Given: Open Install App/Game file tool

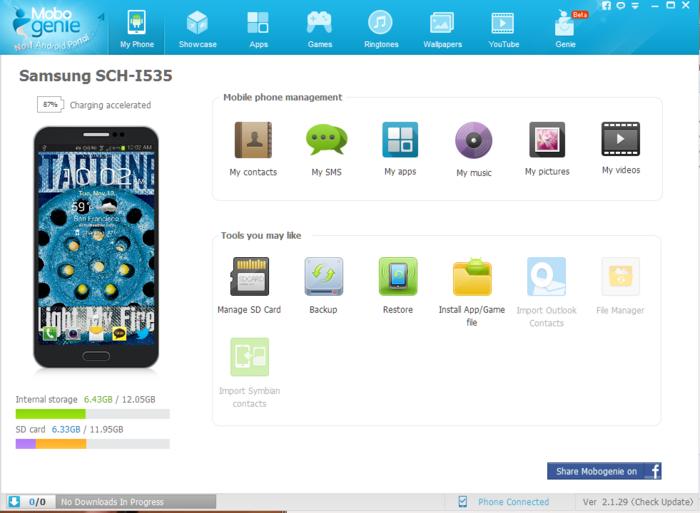Looking at the screenshot, I should tap(472, 277).
